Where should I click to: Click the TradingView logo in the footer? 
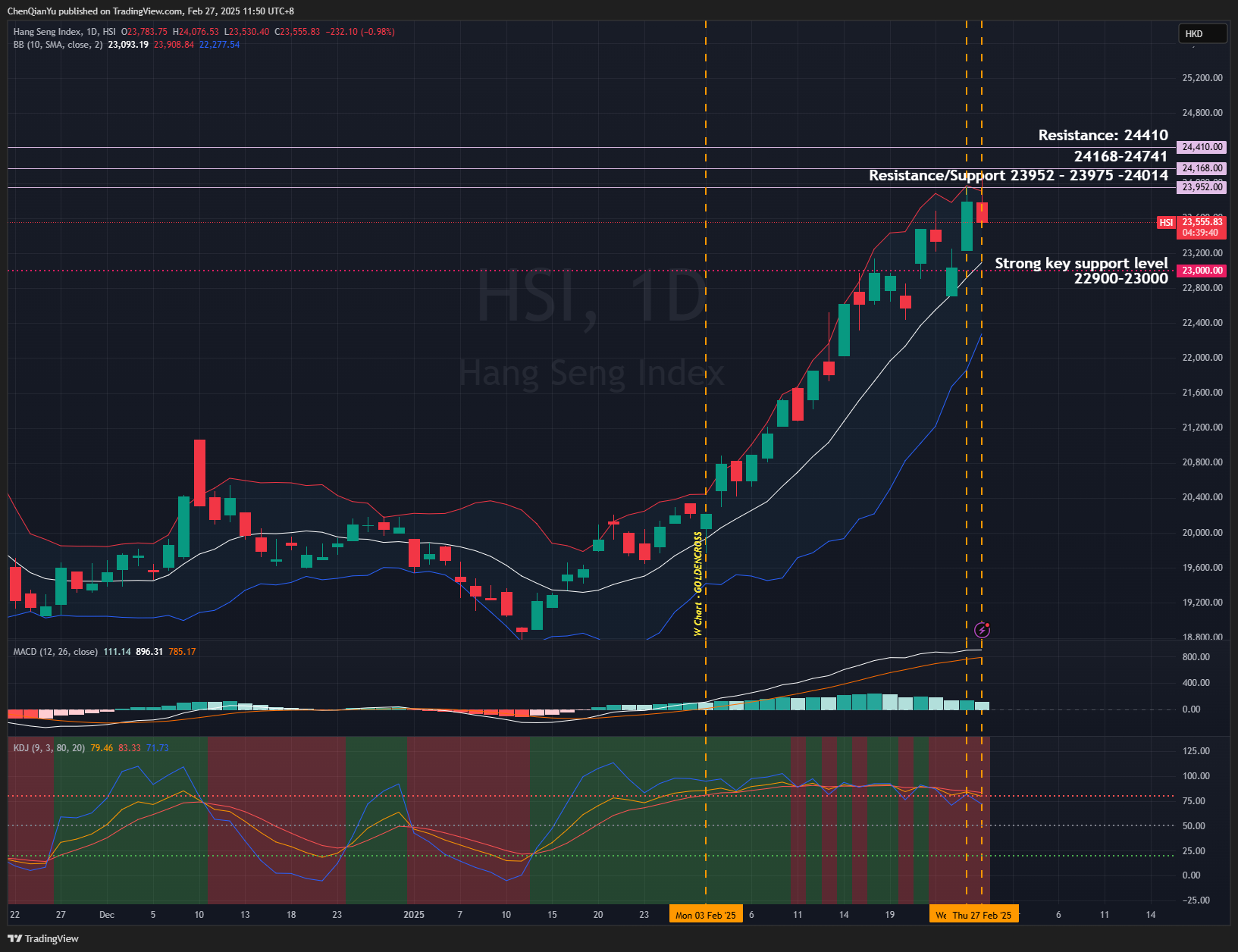point(43,938)
